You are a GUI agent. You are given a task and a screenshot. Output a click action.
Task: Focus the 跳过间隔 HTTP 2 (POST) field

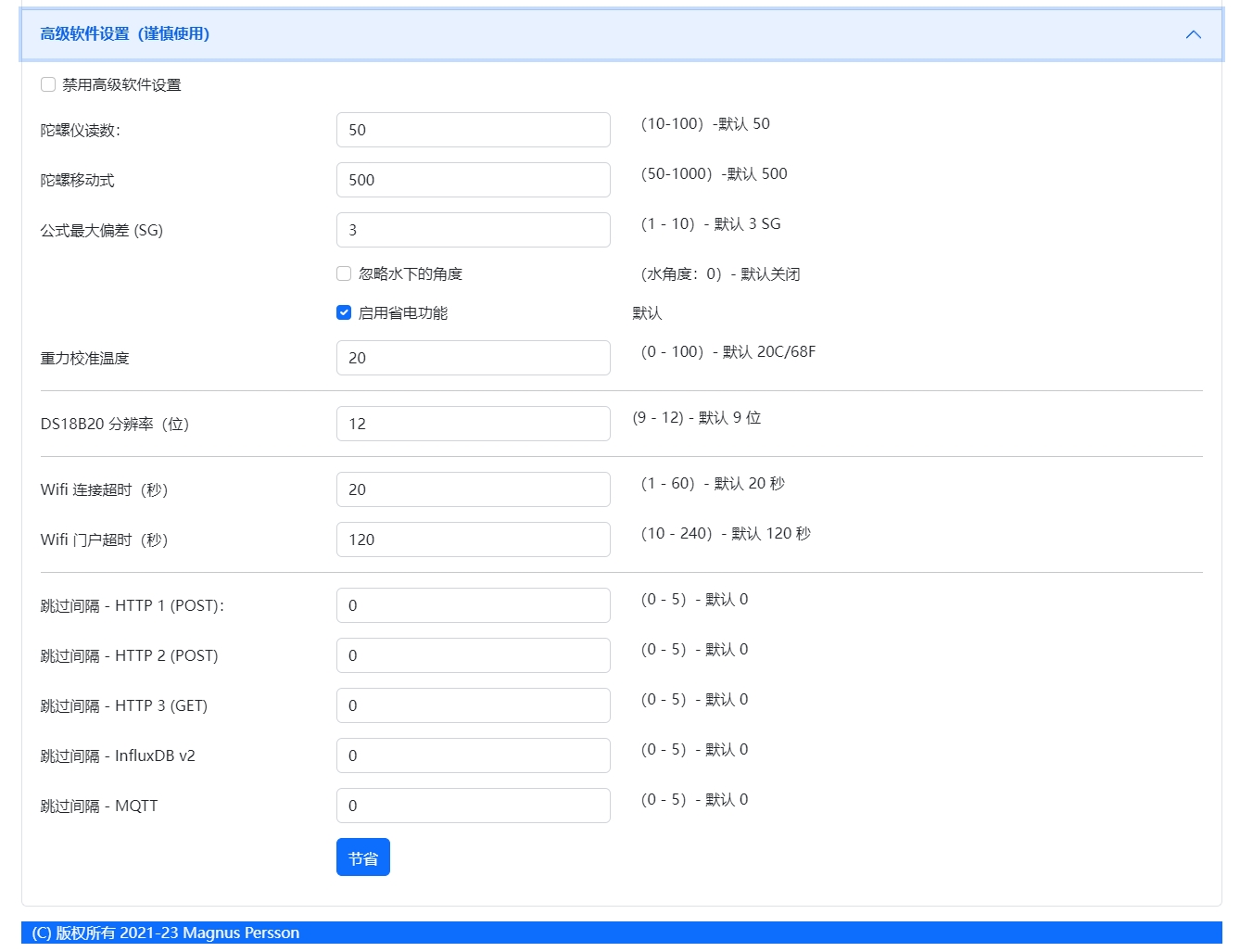473,655
